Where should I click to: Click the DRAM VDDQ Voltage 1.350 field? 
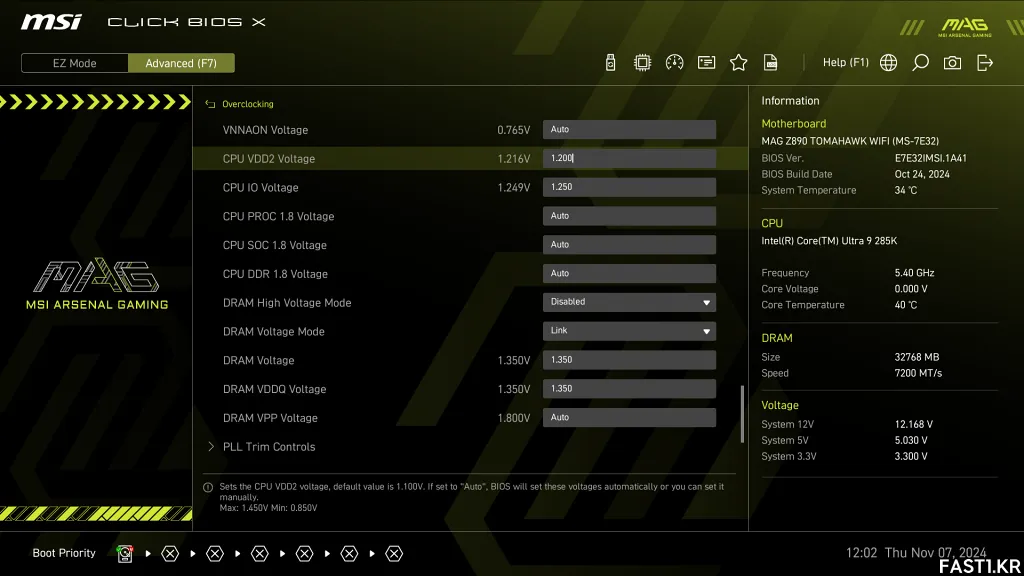pyautogui.click(x=629, y=389)
